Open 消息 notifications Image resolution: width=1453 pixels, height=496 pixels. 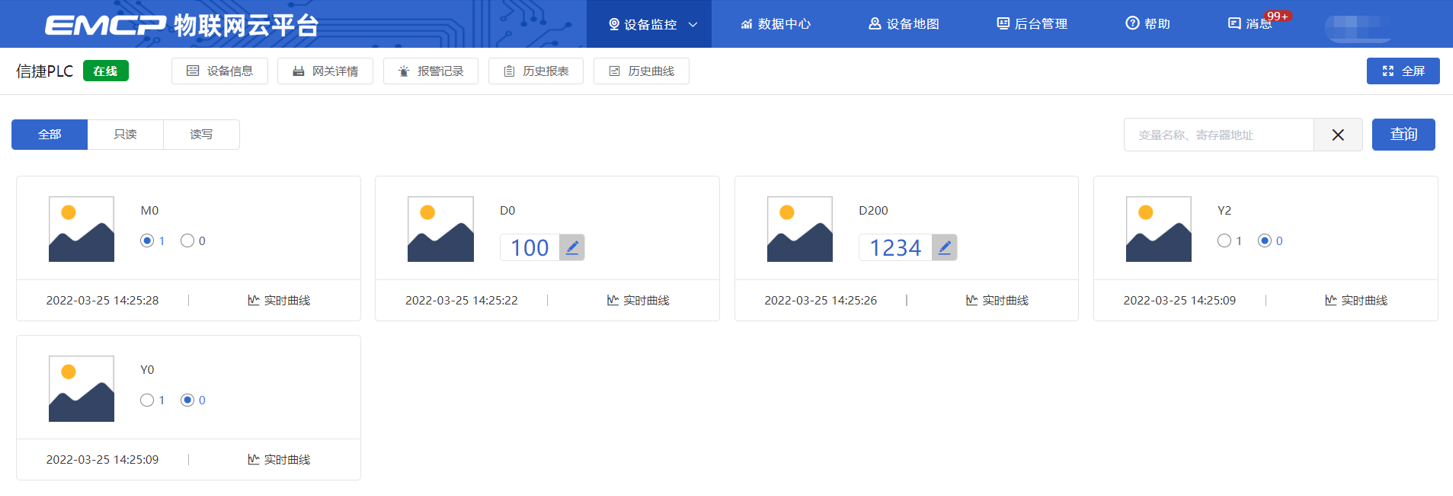1250,24
